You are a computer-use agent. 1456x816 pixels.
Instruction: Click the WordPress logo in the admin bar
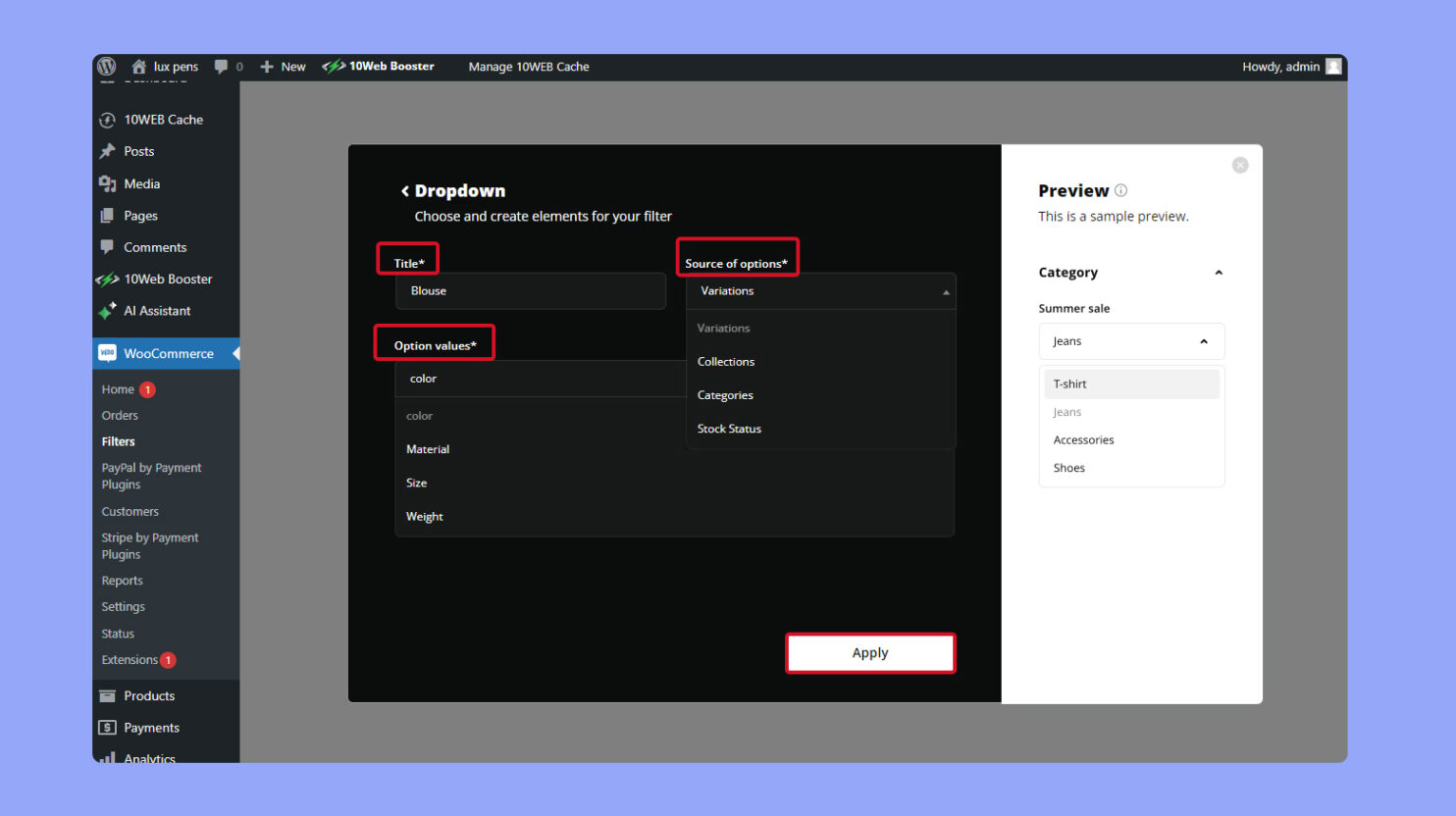pos(106,66)
